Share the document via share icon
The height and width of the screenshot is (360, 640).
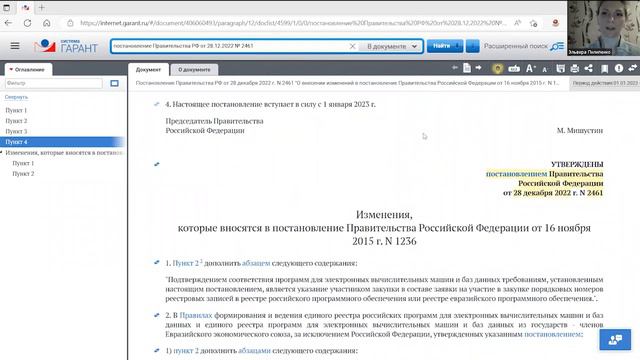coord(589,69)
